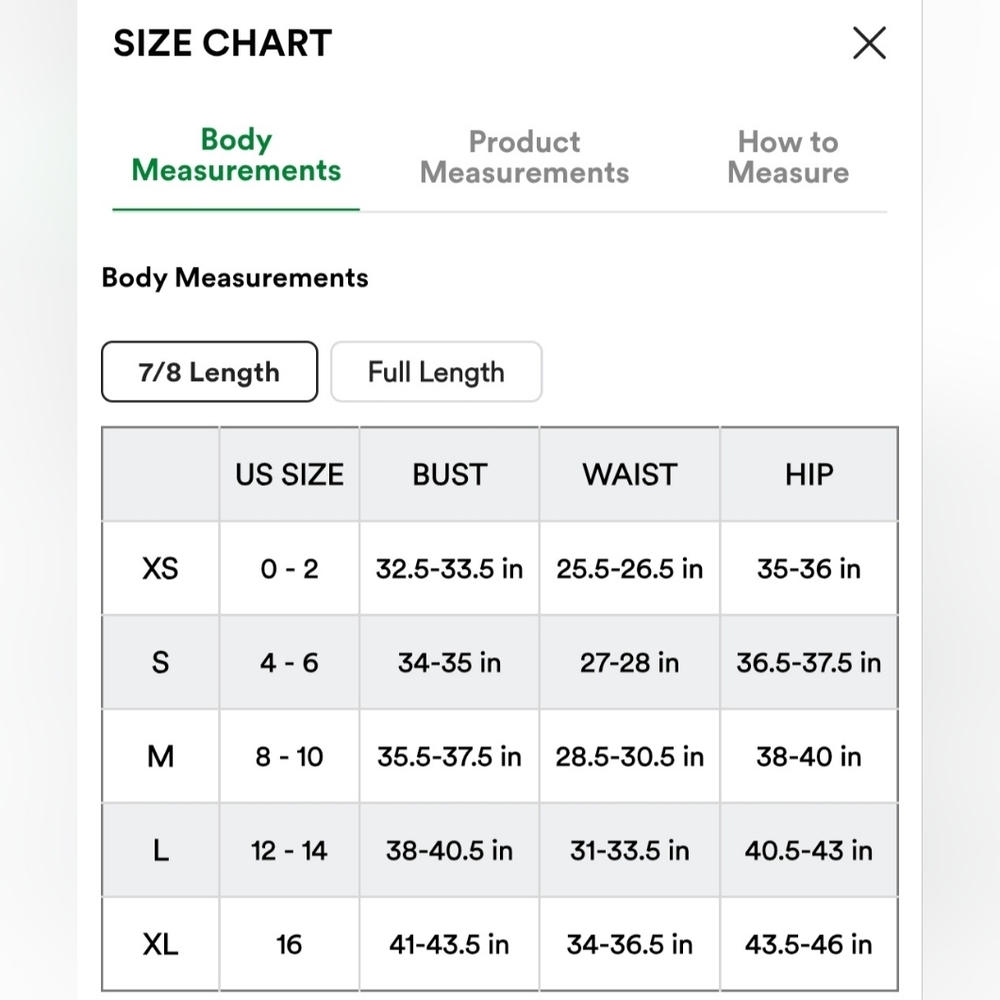Click the US SIZE column header
This screenshot has width=1000, height=1000.
[x=288, y=474]
